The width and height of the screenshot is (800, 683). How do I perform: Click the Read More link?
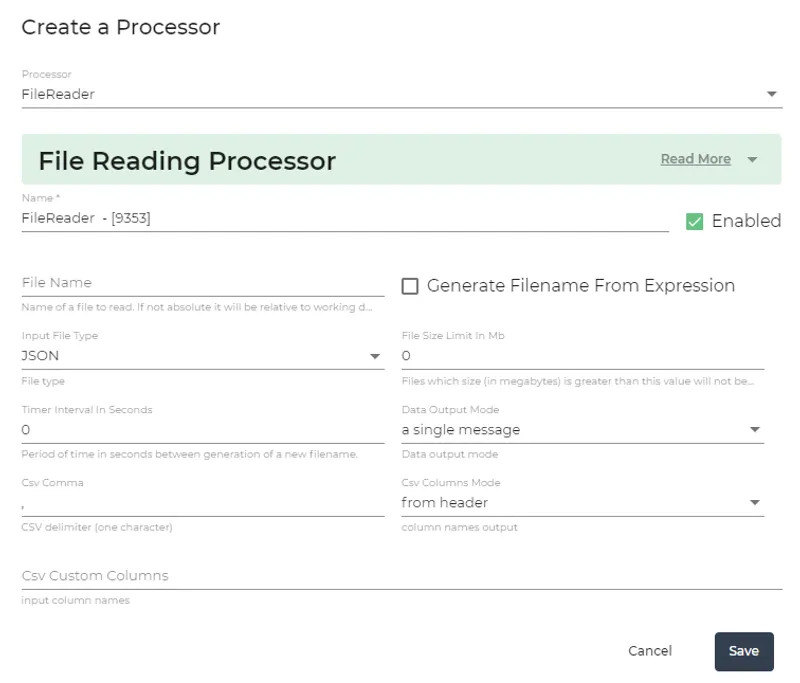click(x=695, y=158)
